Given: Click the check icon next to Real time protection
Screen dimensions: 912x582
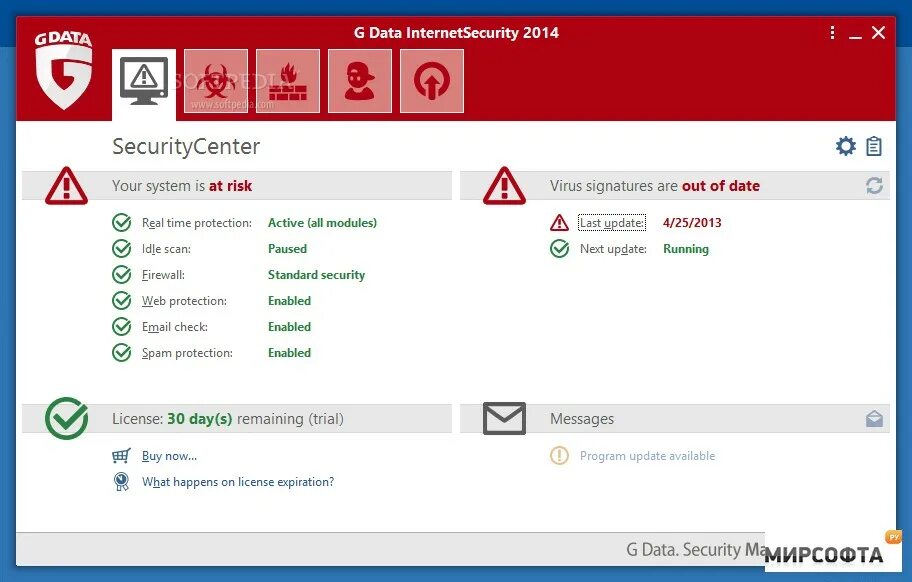Looking at the screenshot, I should [x=122, y=223].
